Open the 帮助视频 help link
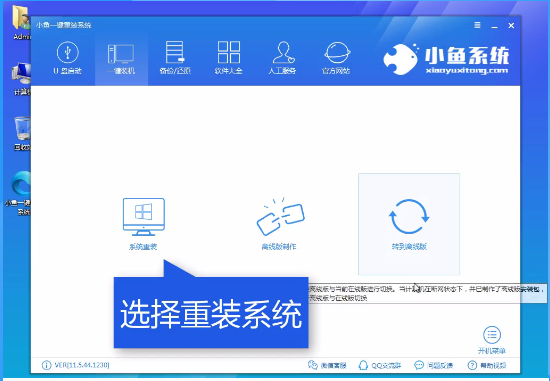Screen dimensions: 550x381 (x=487, y=365)
